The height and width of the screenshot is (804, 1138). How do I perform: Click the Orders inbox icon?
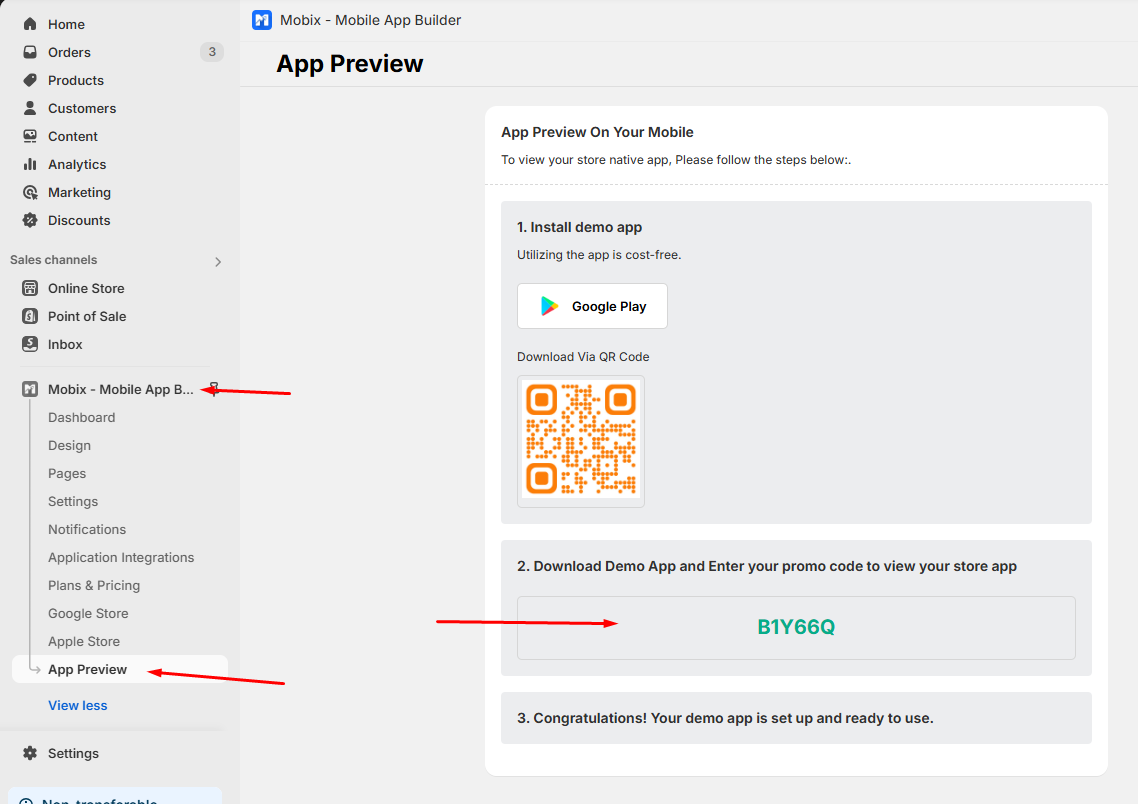tap(30, 52)
